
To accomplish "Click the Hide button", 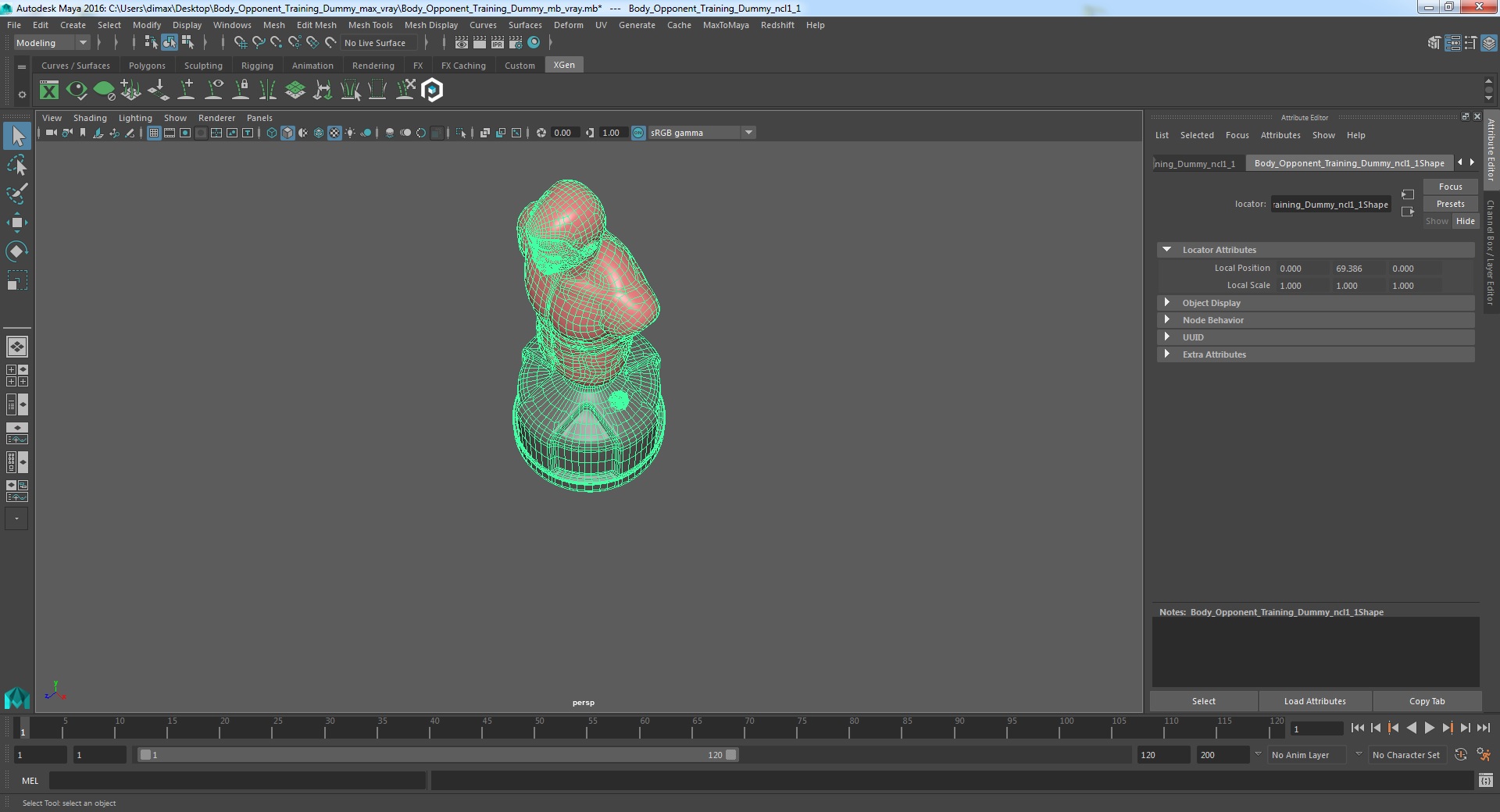I will [1465, 221].
